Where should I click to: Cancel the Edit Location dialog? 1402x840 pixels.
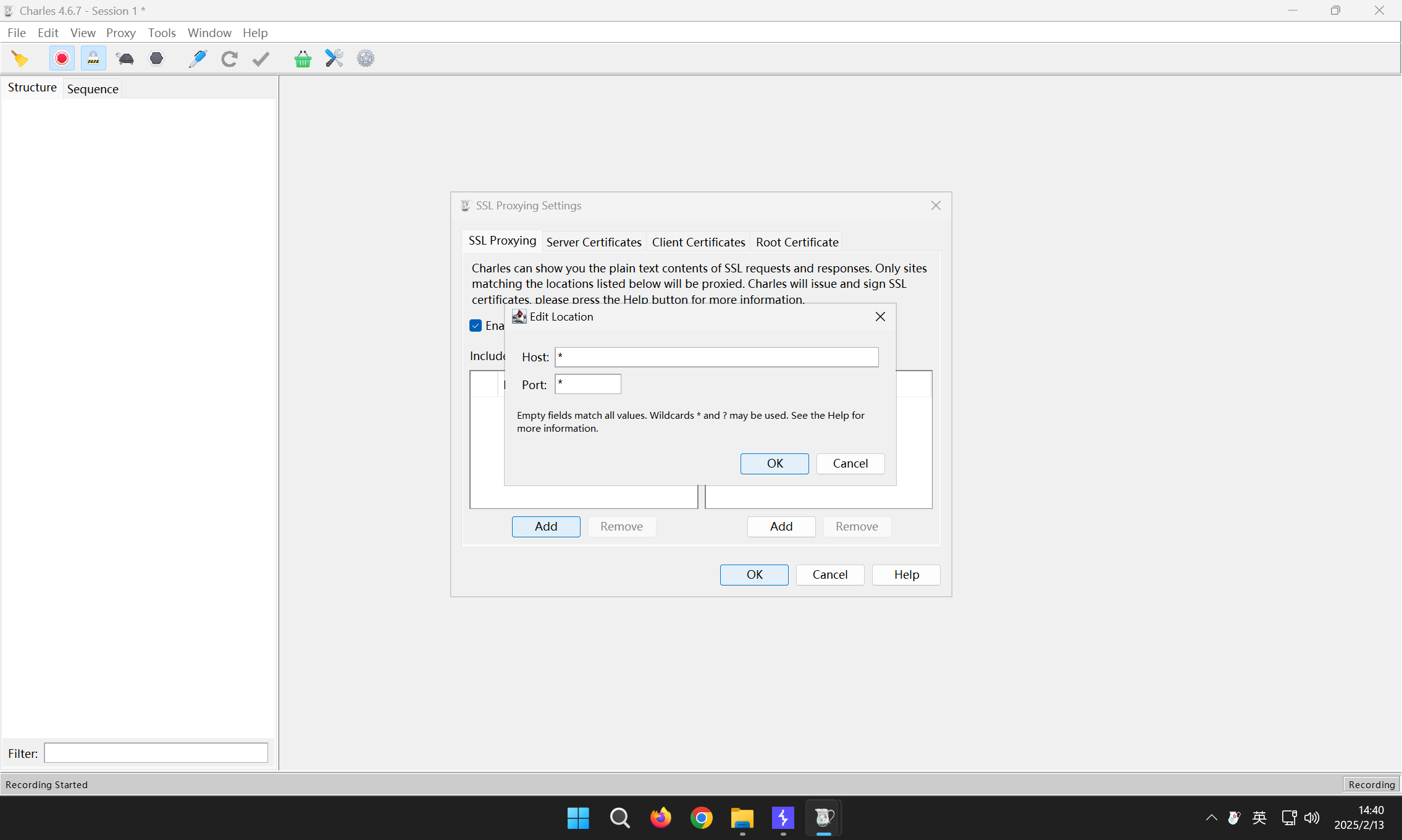(x=850, y=463)
